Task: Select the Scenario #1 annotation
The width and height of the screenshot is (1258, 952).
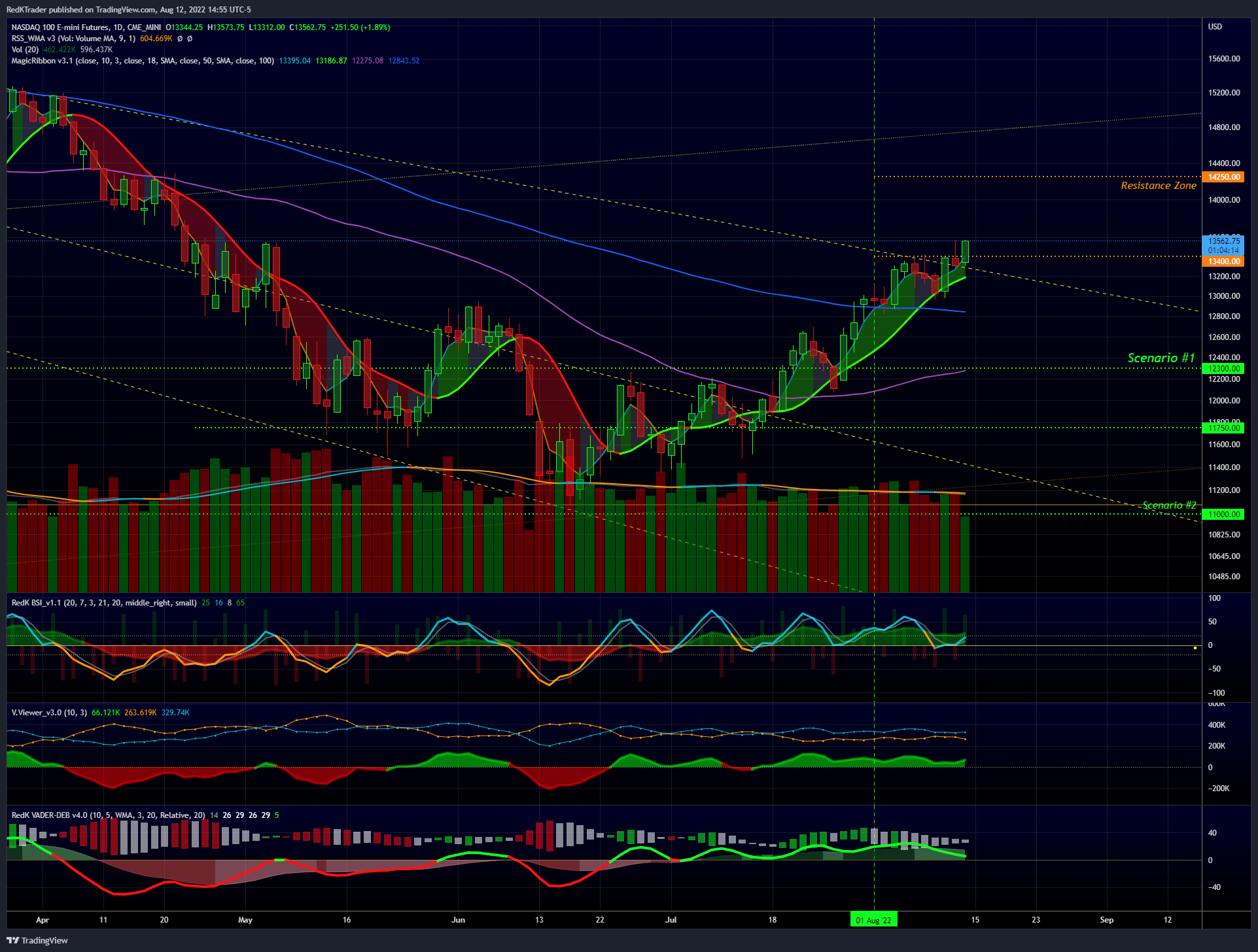Action: (1161, 358)
